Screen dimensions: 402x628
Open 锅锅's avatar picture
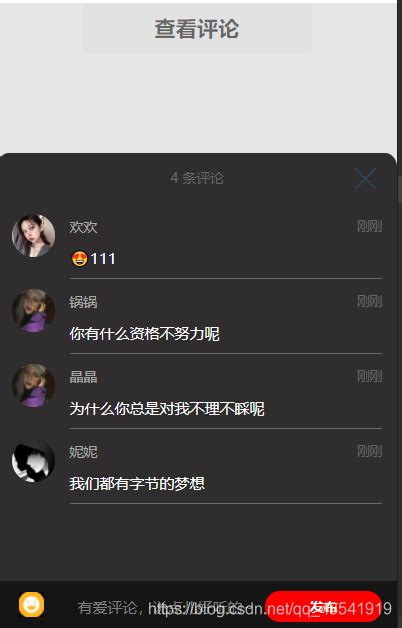[x=33, y=311]
